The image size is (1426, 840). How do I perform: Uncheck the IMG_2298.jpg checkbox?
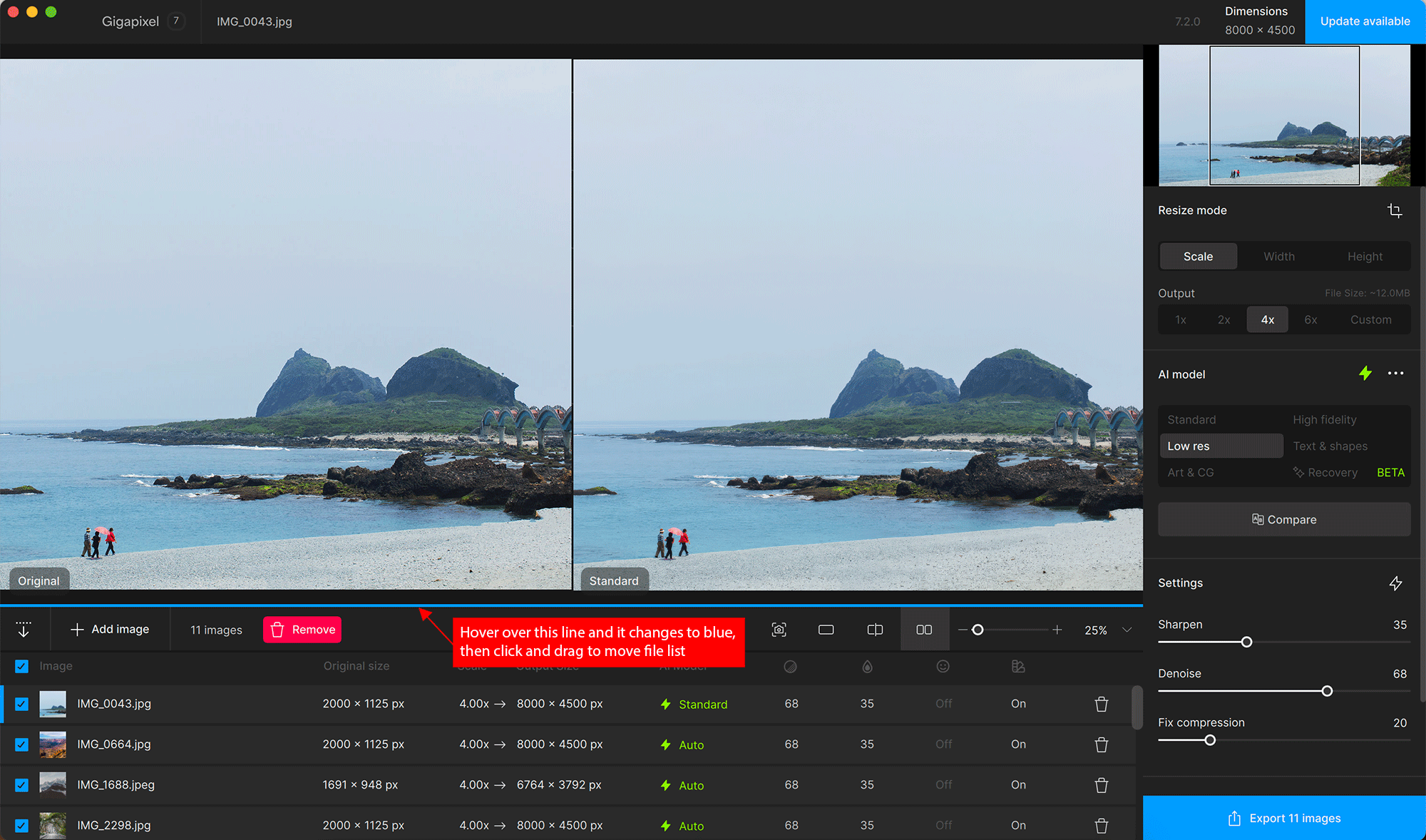pyautogui.click(x=22, y=826)
